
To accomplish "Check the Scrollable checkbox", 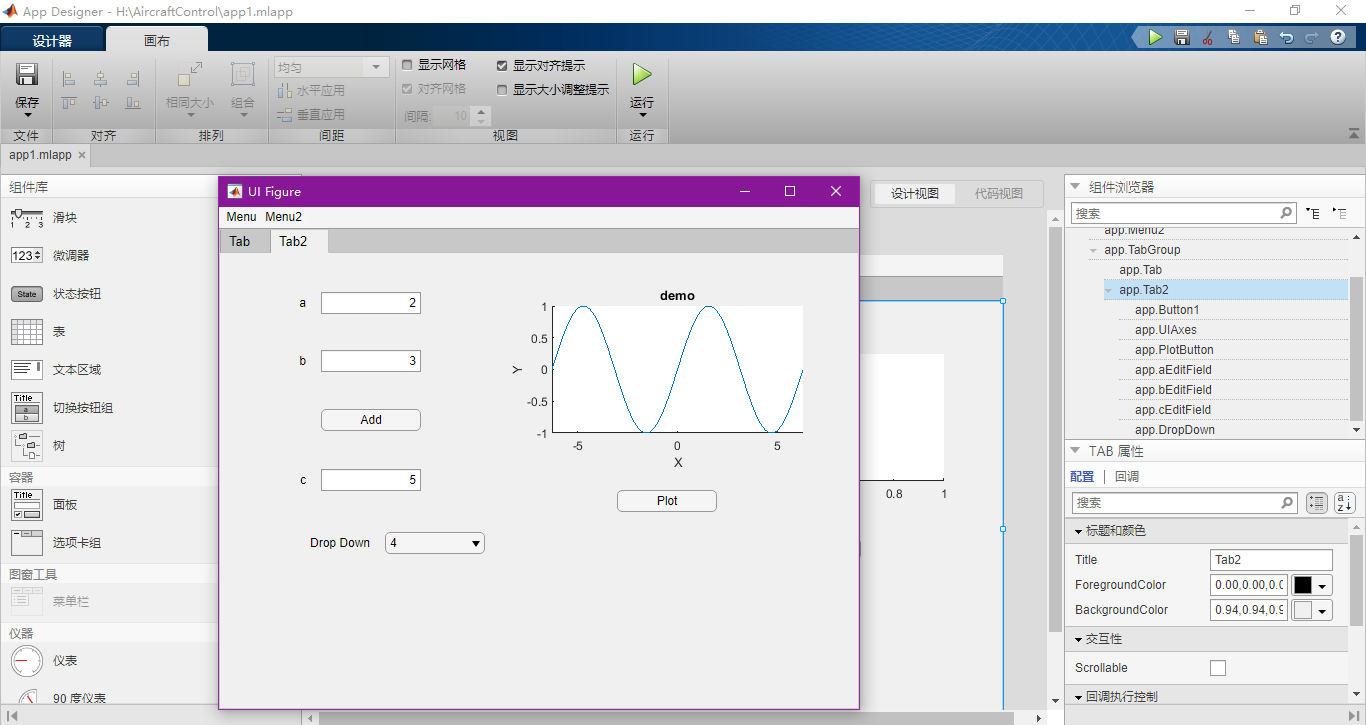I will [x=1218, y=668].
